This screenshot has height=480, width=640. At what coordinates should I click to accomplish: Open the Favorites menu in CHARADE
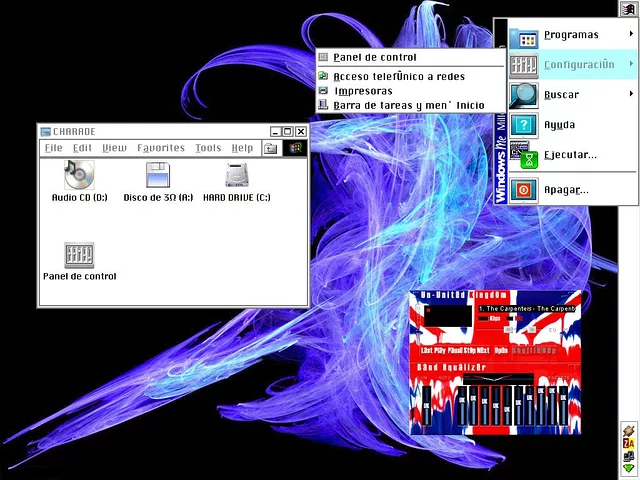161,148
